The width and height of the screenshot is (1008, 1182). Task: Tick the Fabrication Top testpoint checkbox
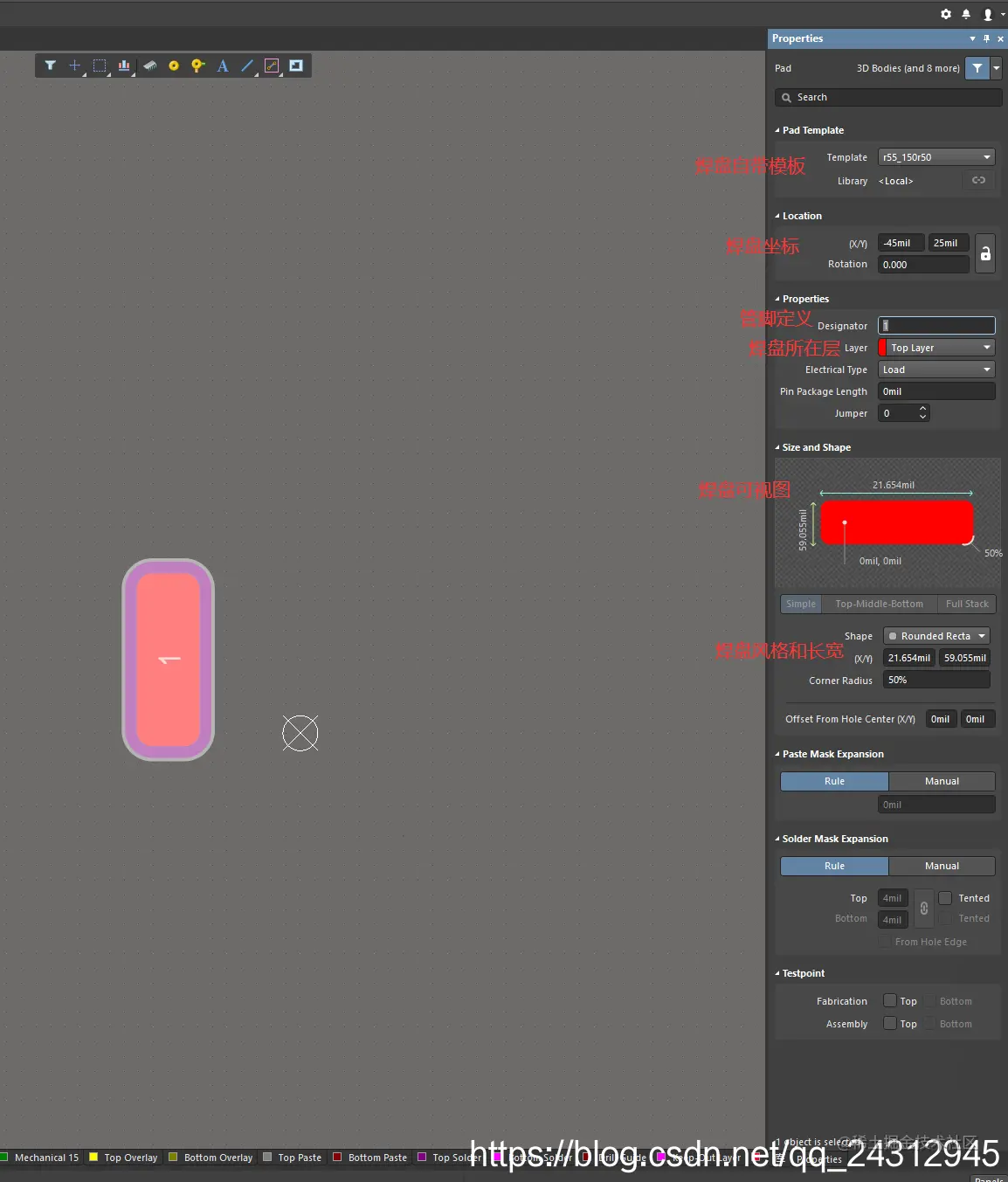click(890, 1001)
